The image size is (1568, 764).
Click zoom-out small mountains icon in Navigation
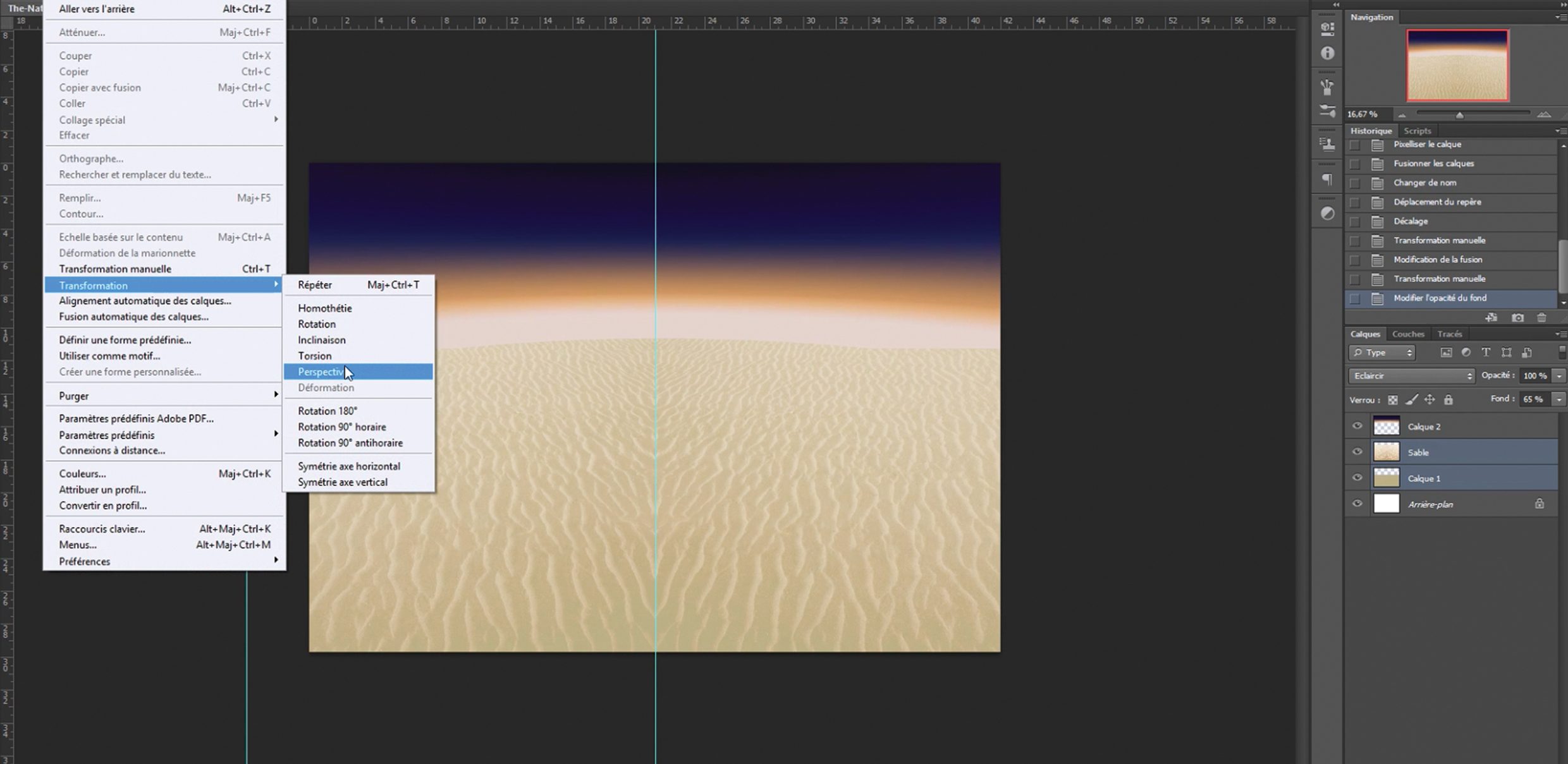(x=1402, y=115)
